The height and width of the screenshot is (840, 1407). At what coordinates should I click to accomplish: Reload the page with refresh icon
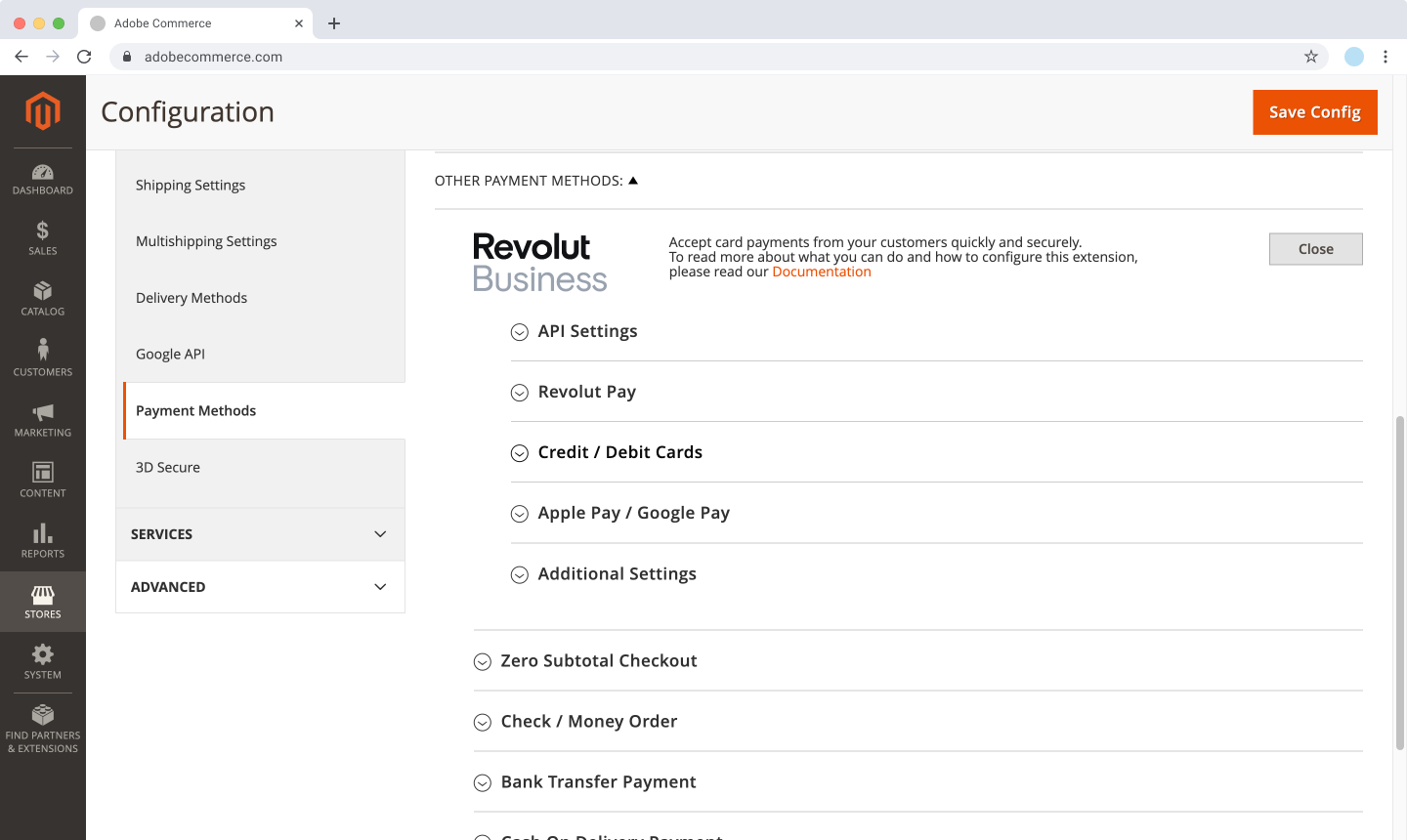point(84,57)
